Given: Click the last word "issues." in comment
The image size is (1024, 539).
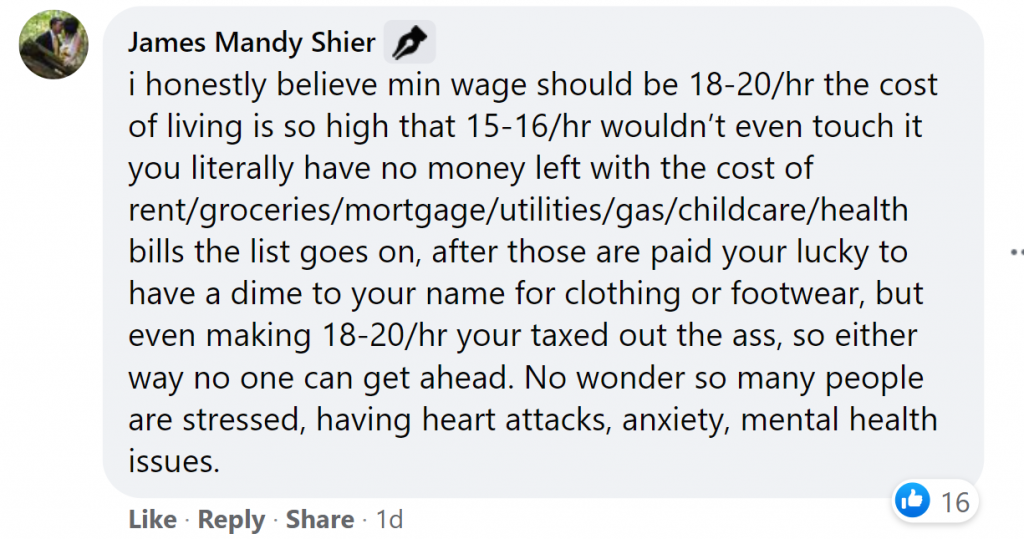Looking at the screenshot, I should (173, 460).
